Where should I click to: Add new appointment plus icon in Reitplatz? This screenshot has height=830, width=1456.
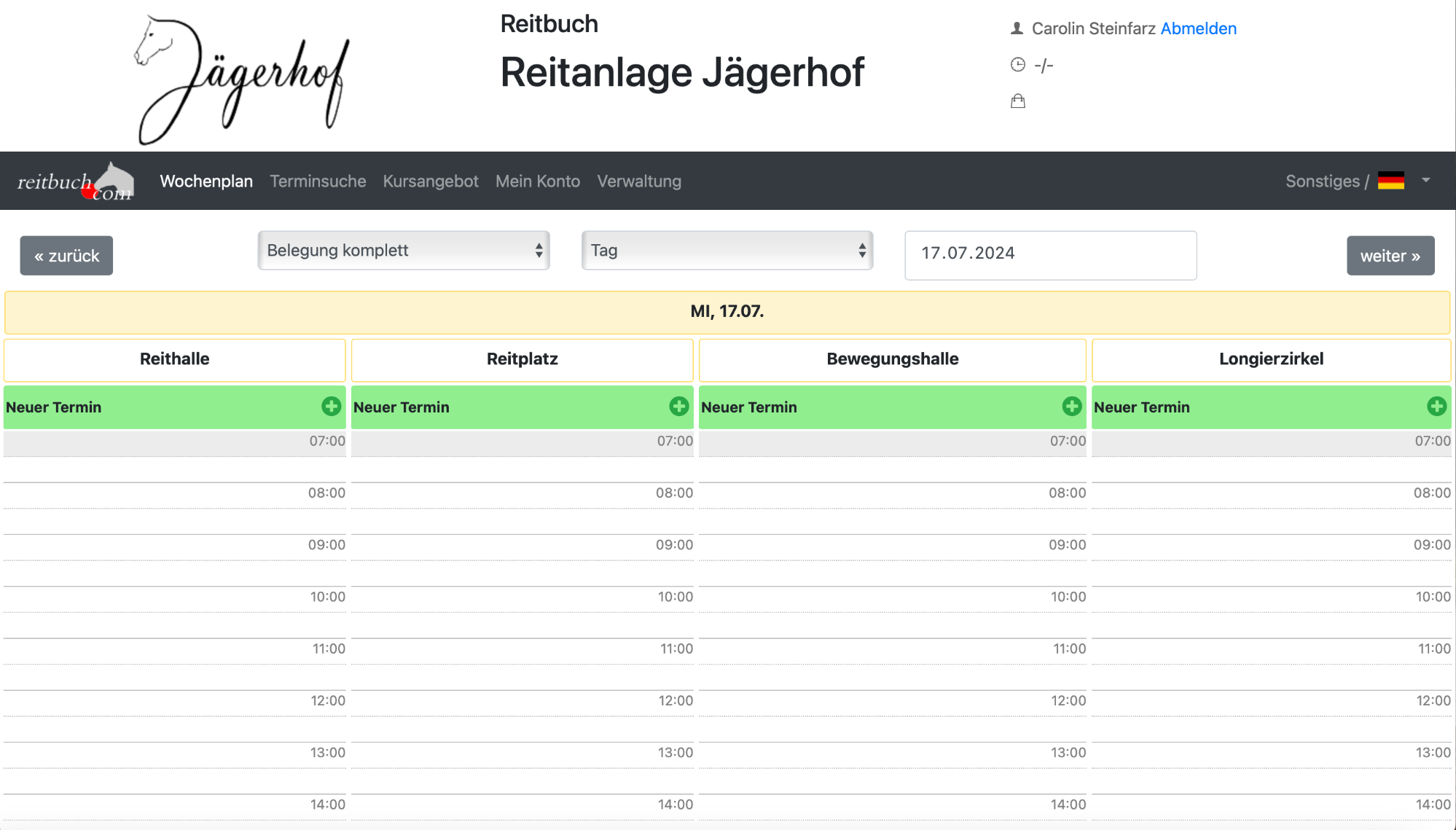pos(678,407)
